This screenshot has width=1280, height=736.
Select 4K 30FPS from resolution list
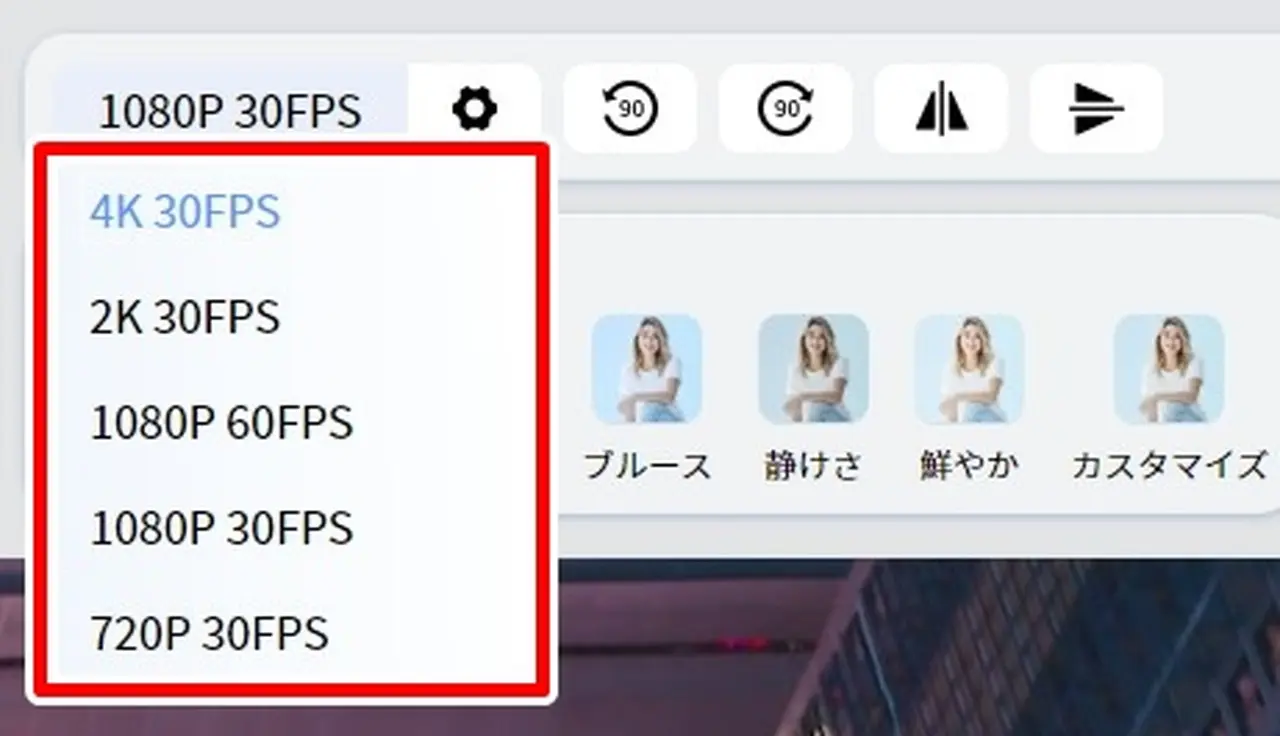(x=185, y=212)
